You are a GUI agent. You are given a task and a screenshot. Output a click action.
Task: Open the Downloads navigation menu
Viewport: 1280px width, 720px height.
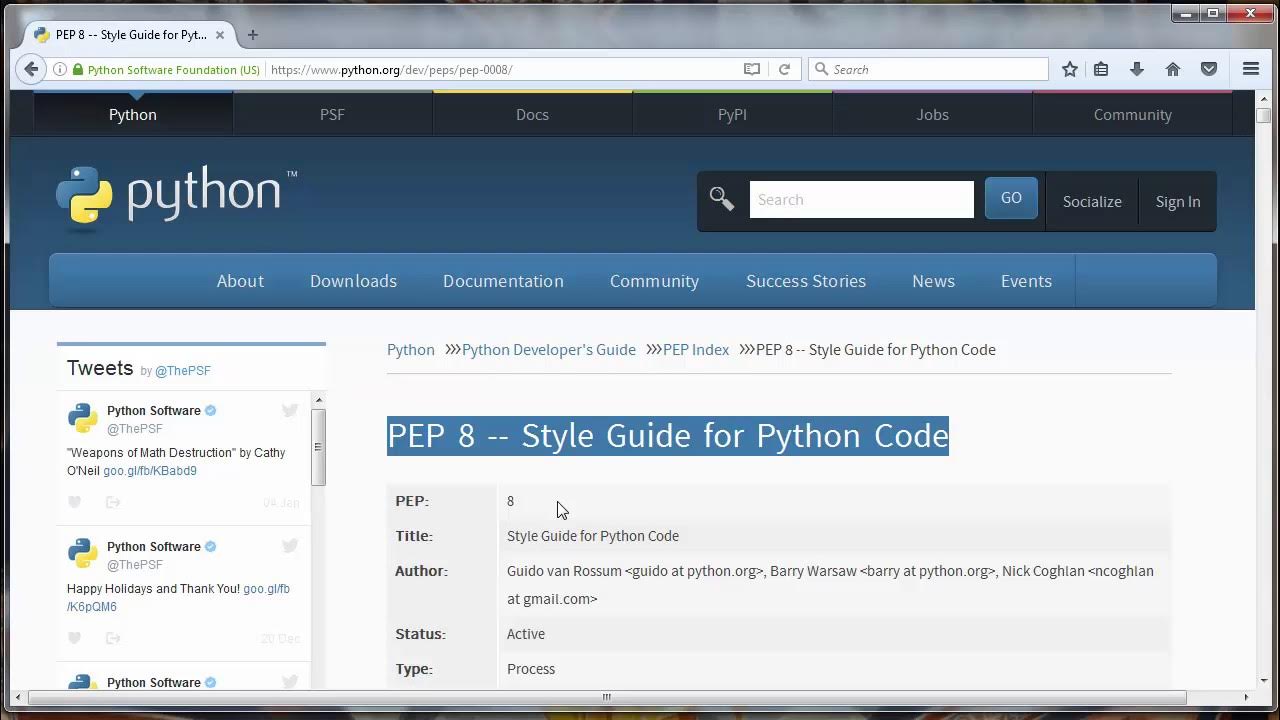click(x=353, y=281)
